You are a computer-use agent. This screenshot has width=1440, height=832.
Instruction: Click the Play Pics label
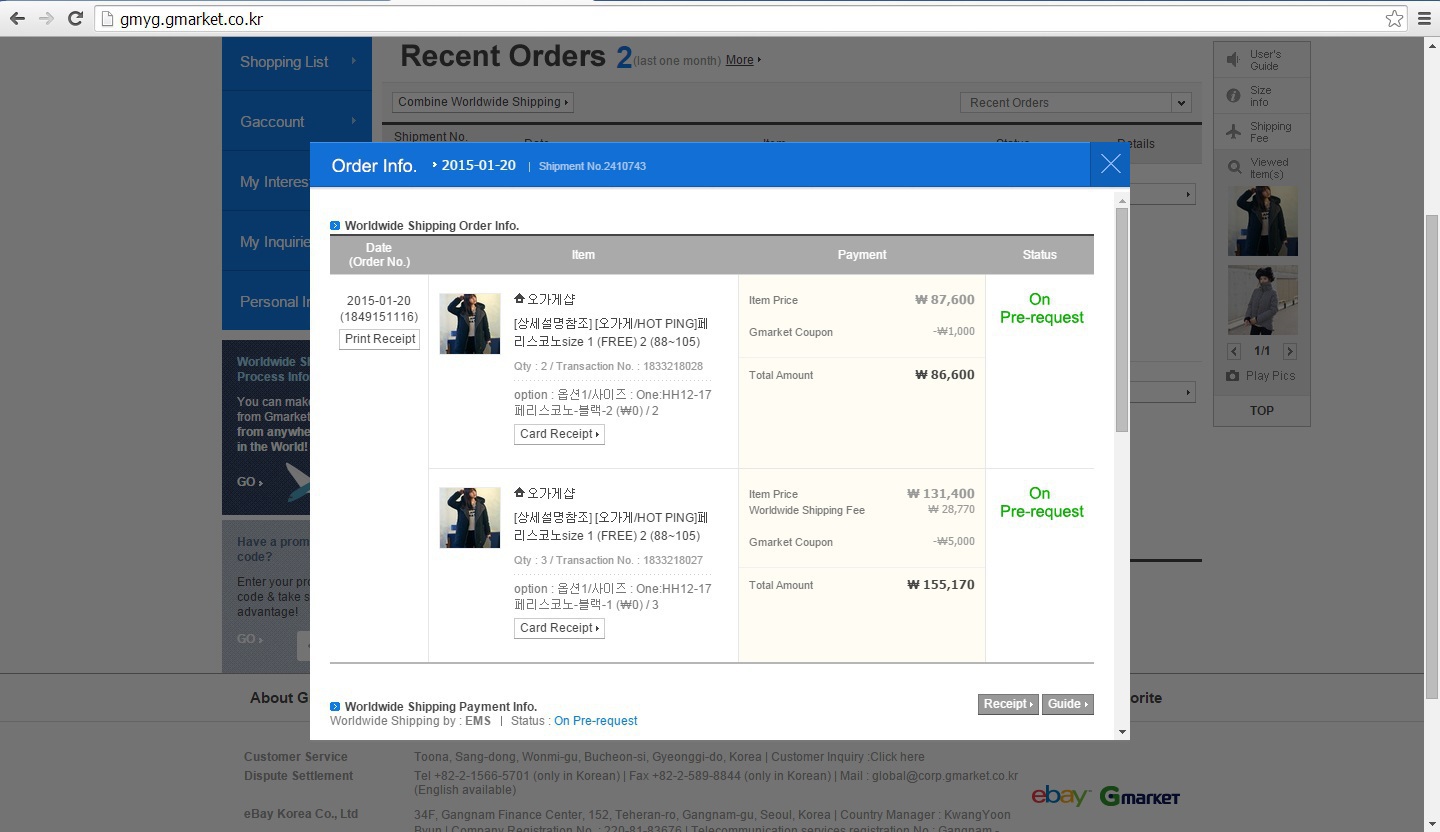click(x=1270, y=376)
